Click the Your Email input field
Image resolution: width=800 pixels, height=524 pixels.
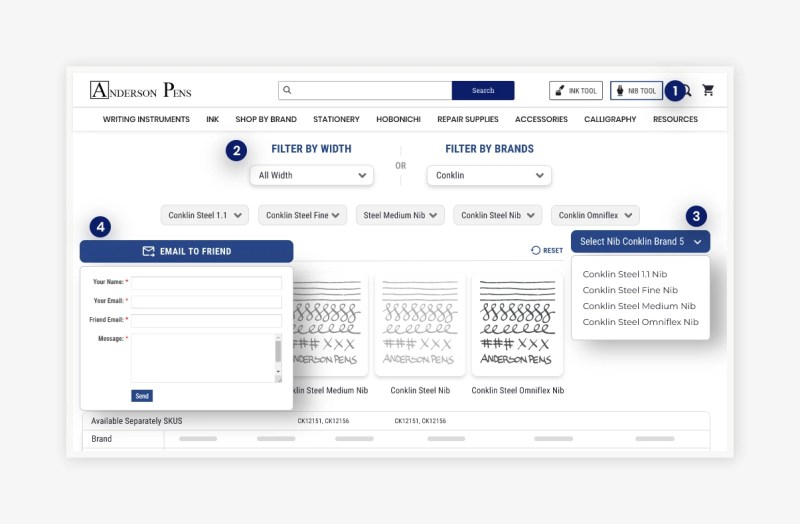click(x=206, y=302)
